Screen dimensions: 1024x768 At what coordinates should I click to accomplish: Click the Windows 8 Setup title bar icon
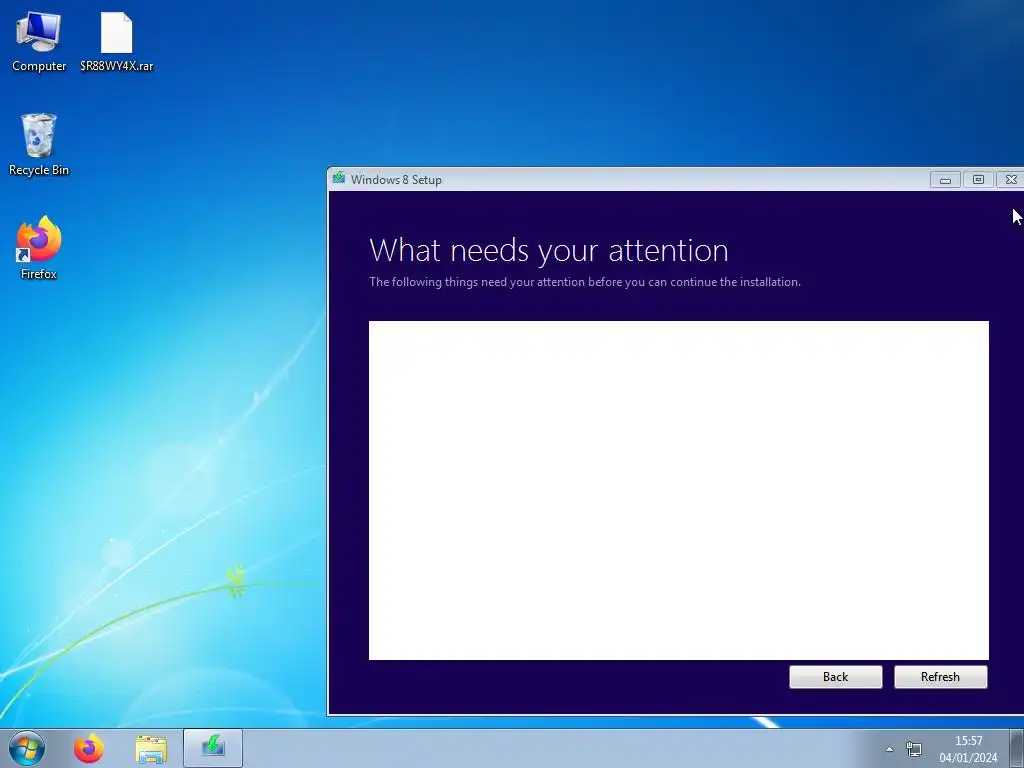coord(338,178)
